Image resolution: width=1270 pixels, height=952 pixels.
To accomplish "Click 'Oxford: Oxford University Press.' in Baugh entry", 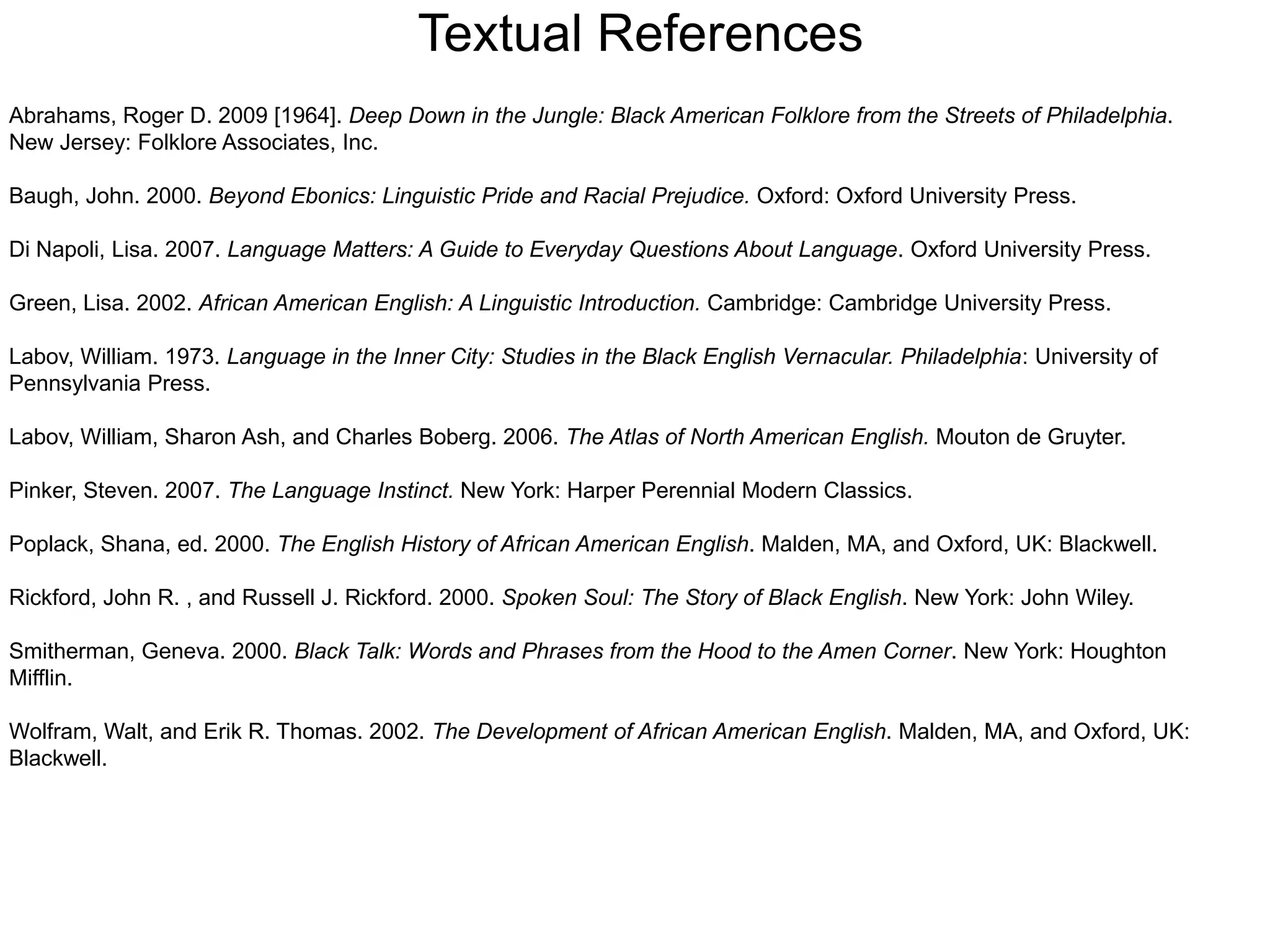I will coord(917,196).
